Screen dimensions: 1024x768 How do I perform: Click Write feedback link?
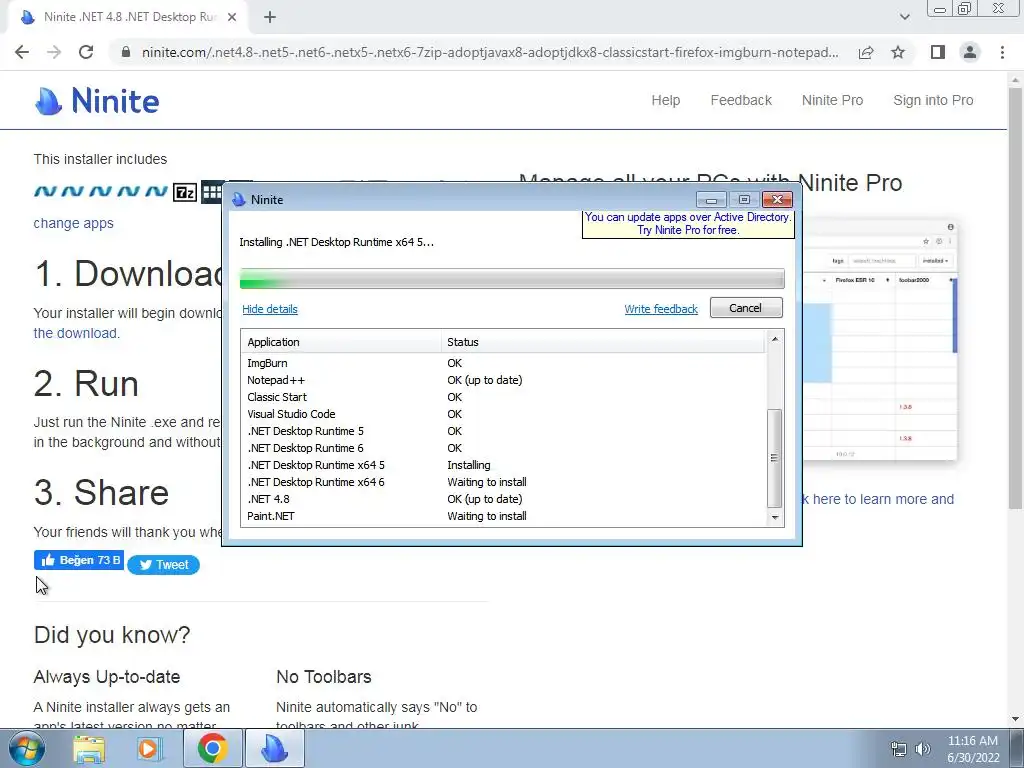(x=661, y=309)
